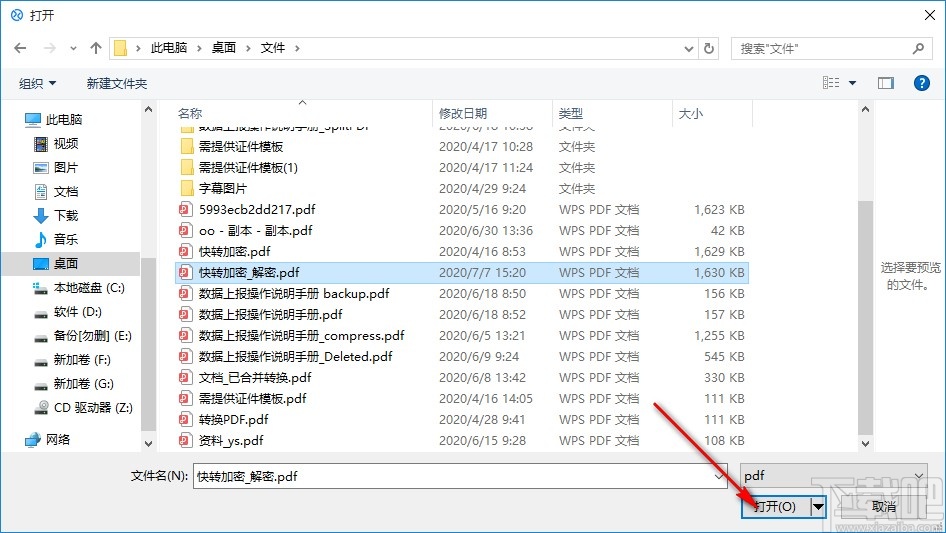Select 快转加密_解密.pdf in the list
The width and height of the screenshot is (946, 533).
462,273
